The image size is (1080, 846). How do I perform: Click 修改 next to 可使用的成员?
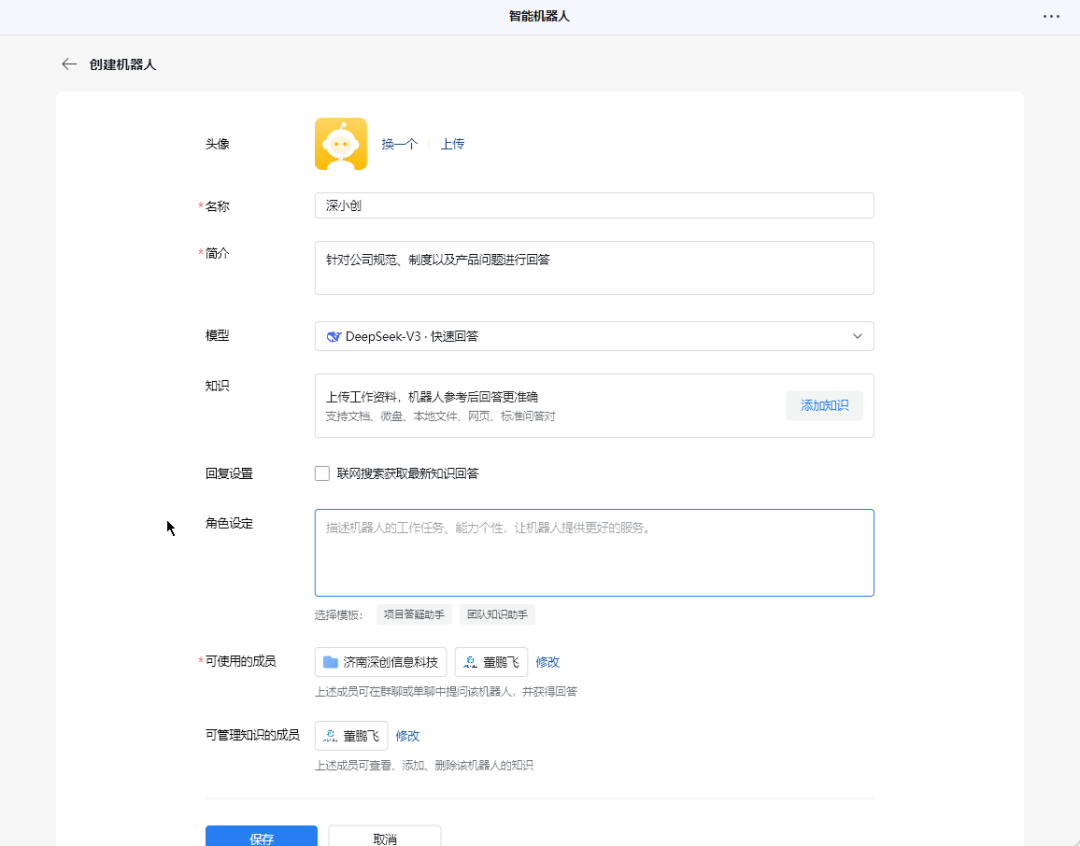547,662
